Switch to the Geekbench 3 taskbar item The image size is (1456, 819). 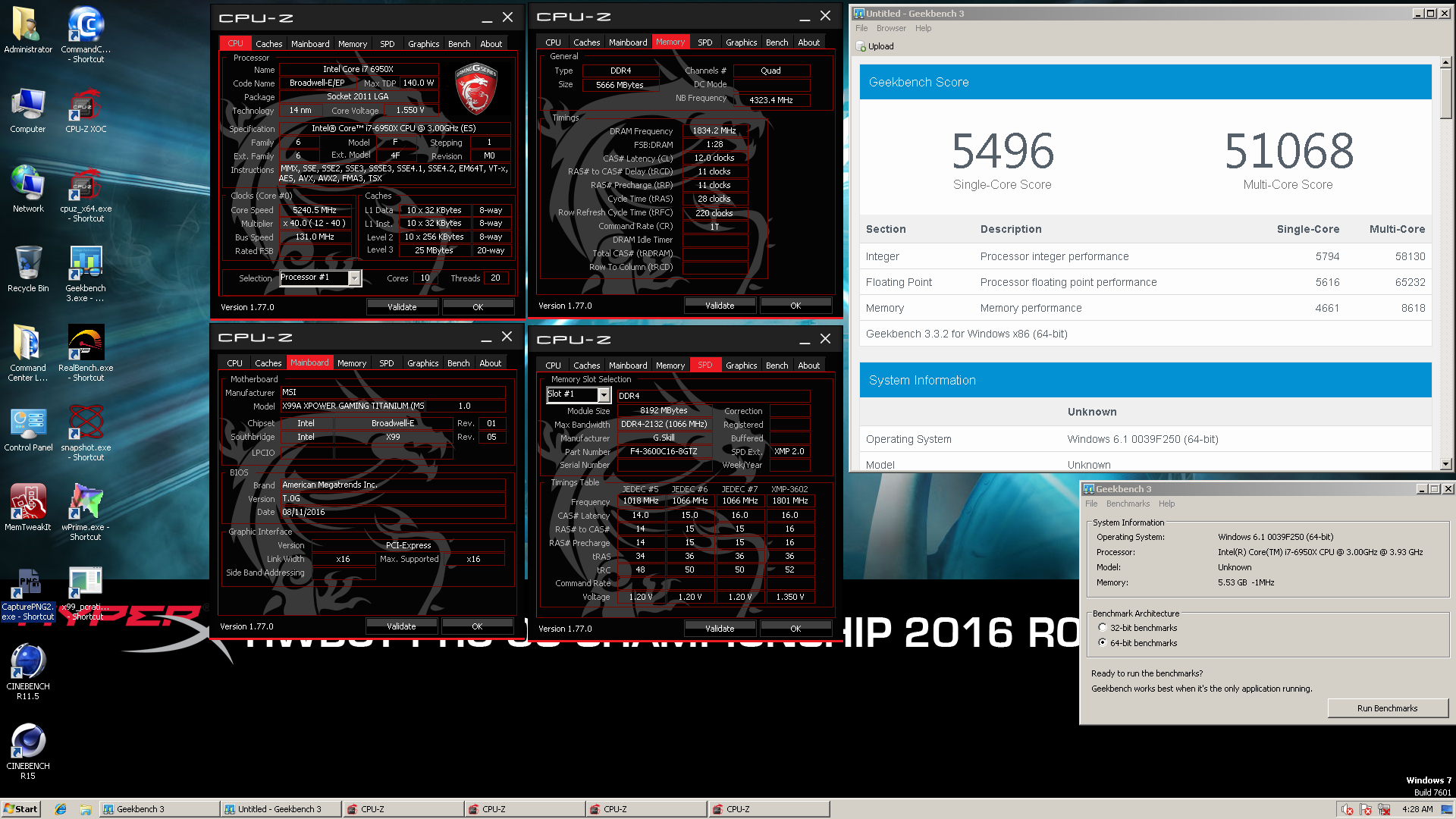tap(159, 809)
